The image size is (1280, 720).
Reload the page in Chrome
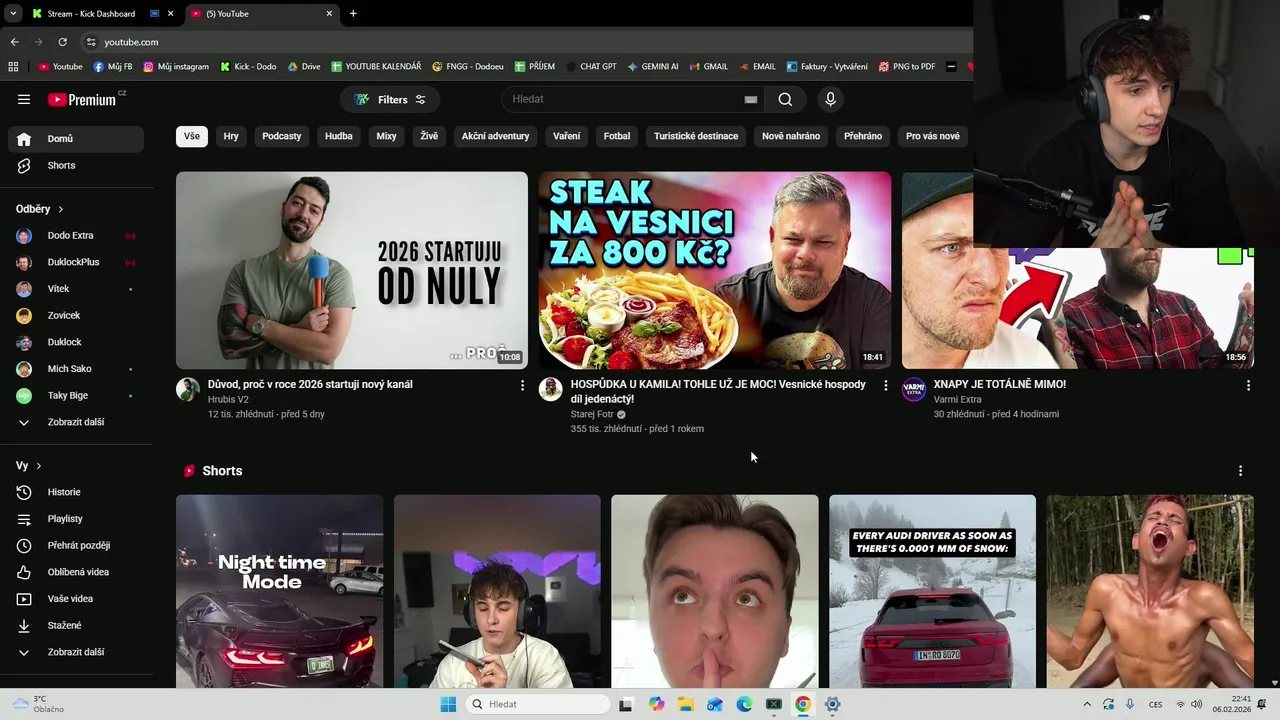(62, 42)
